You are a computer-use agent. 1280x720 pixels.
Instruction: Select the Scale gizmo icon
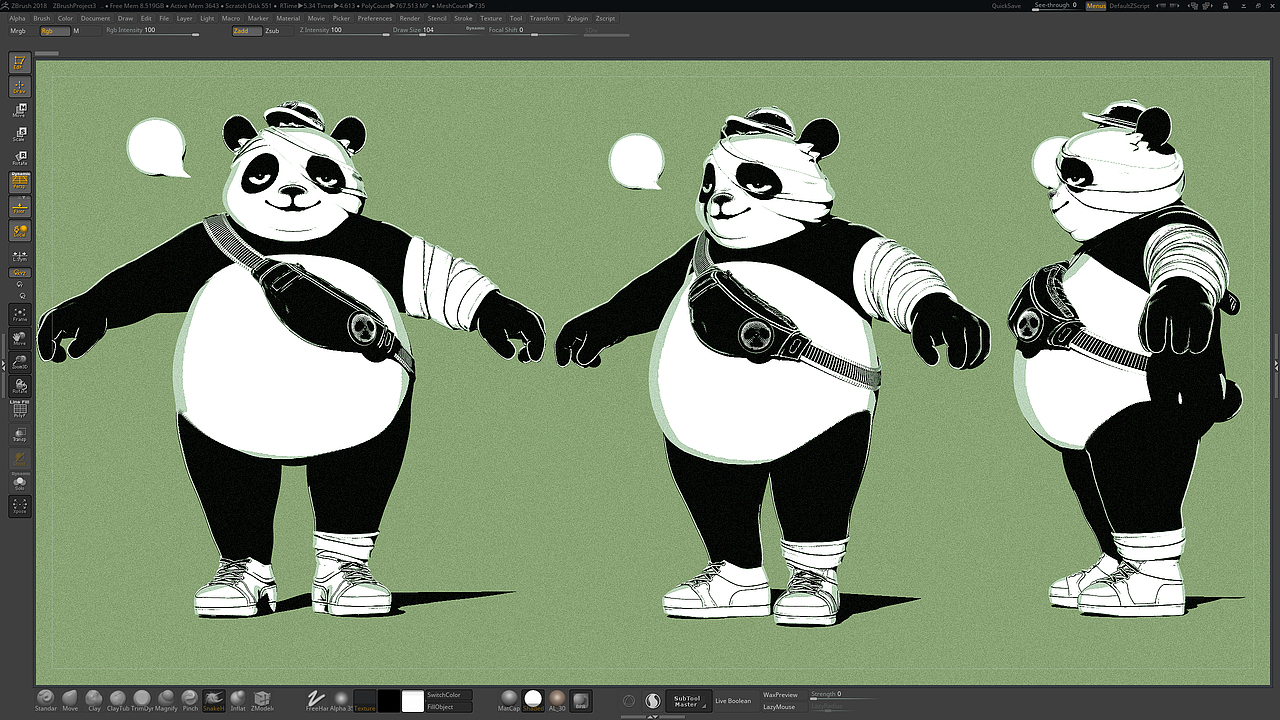click(x=19, y=135)
